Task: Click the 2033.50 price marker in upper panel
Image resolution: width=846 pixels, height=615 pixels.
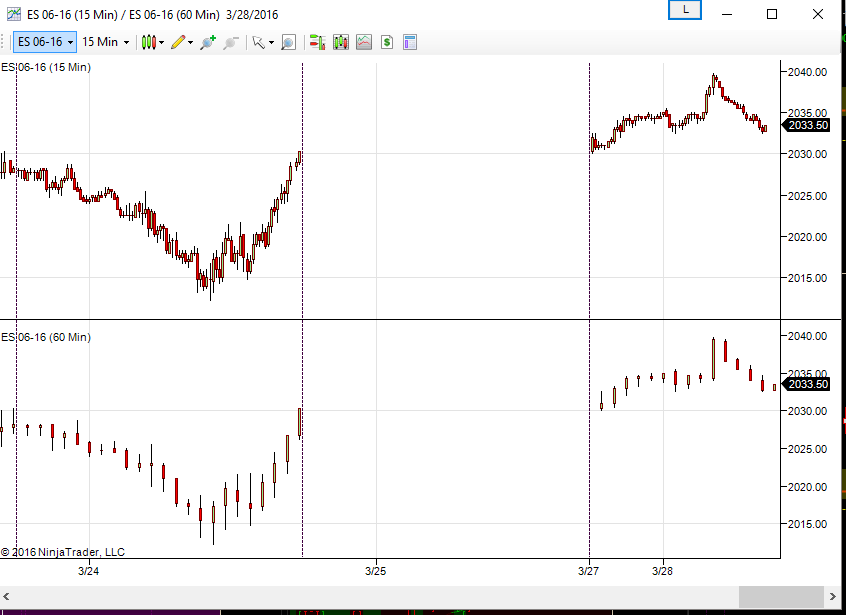Action: (x=808, y=125)
